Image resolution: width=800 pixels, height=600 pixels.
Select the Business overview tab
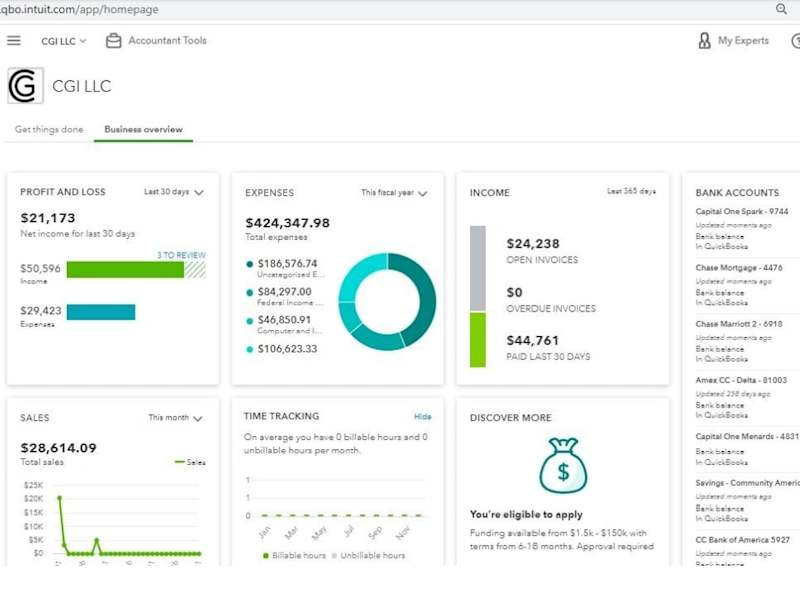tap(143, 130)
